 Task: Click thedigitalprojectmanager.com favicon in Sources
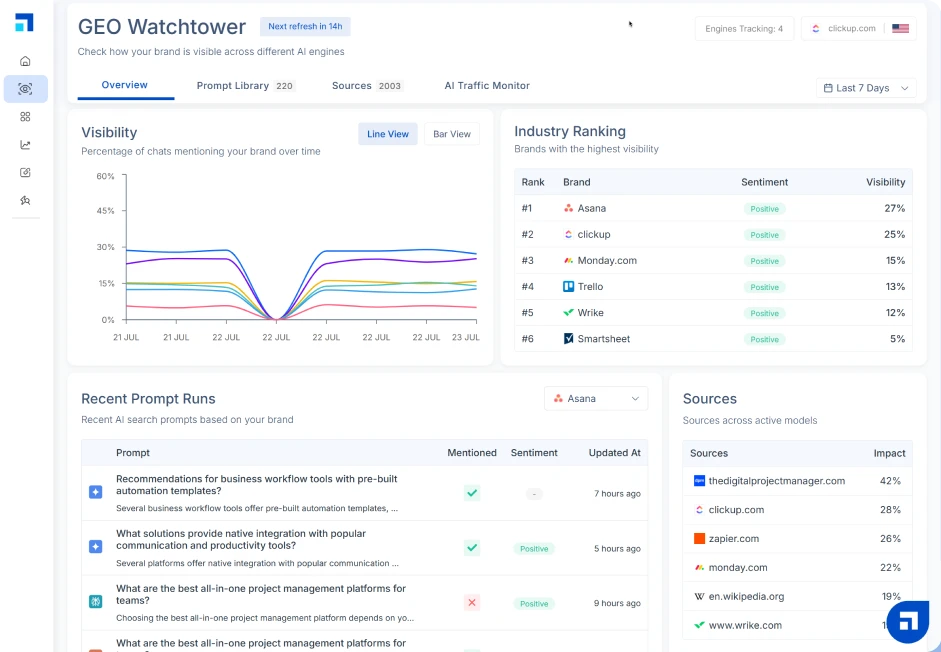(x=699, y=480)
